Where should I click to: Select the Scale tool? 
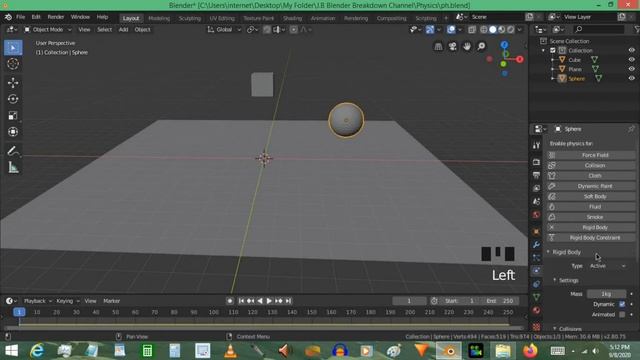13,116
